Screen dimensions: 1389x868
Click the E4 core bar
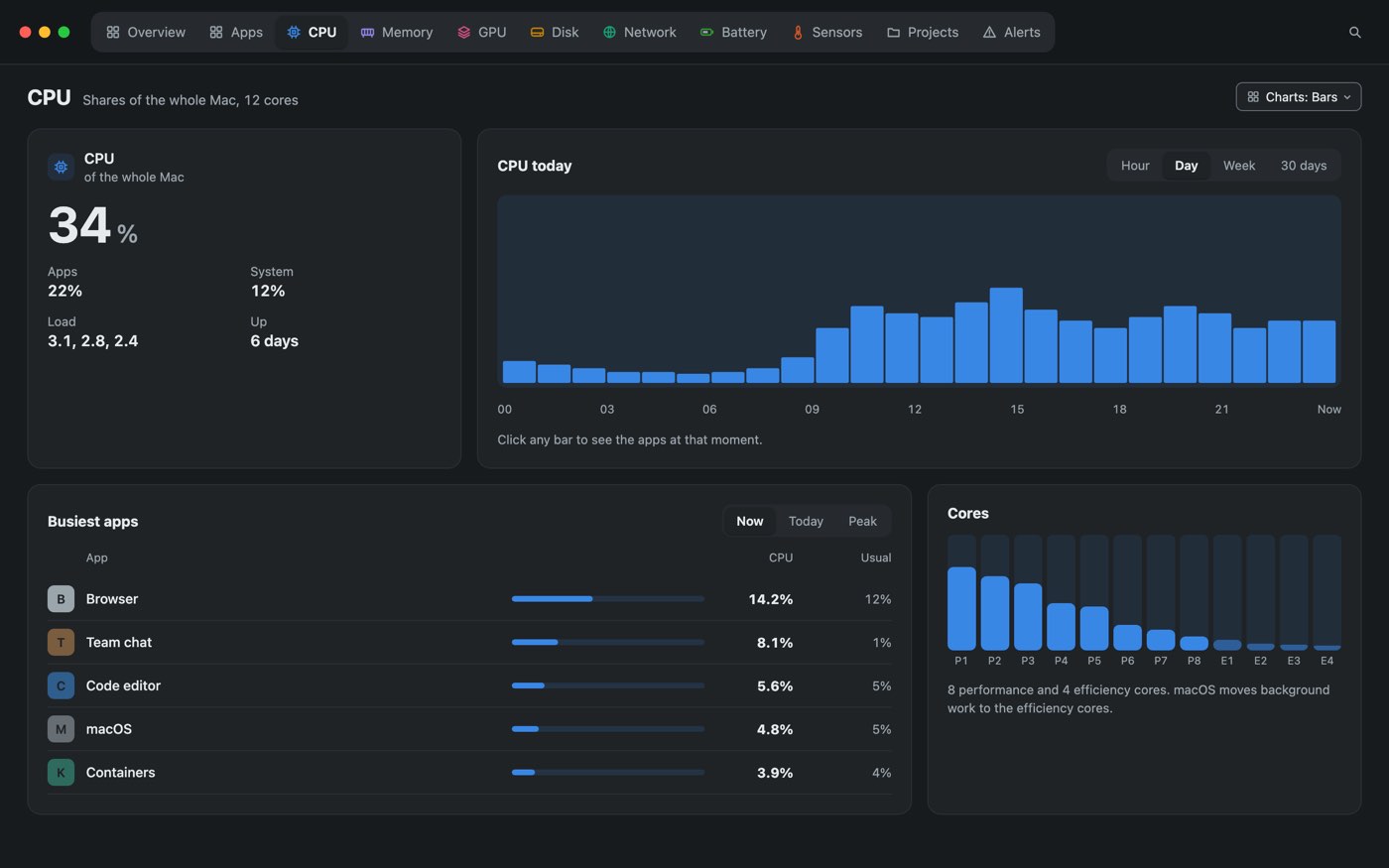(x=1326, y=592)
